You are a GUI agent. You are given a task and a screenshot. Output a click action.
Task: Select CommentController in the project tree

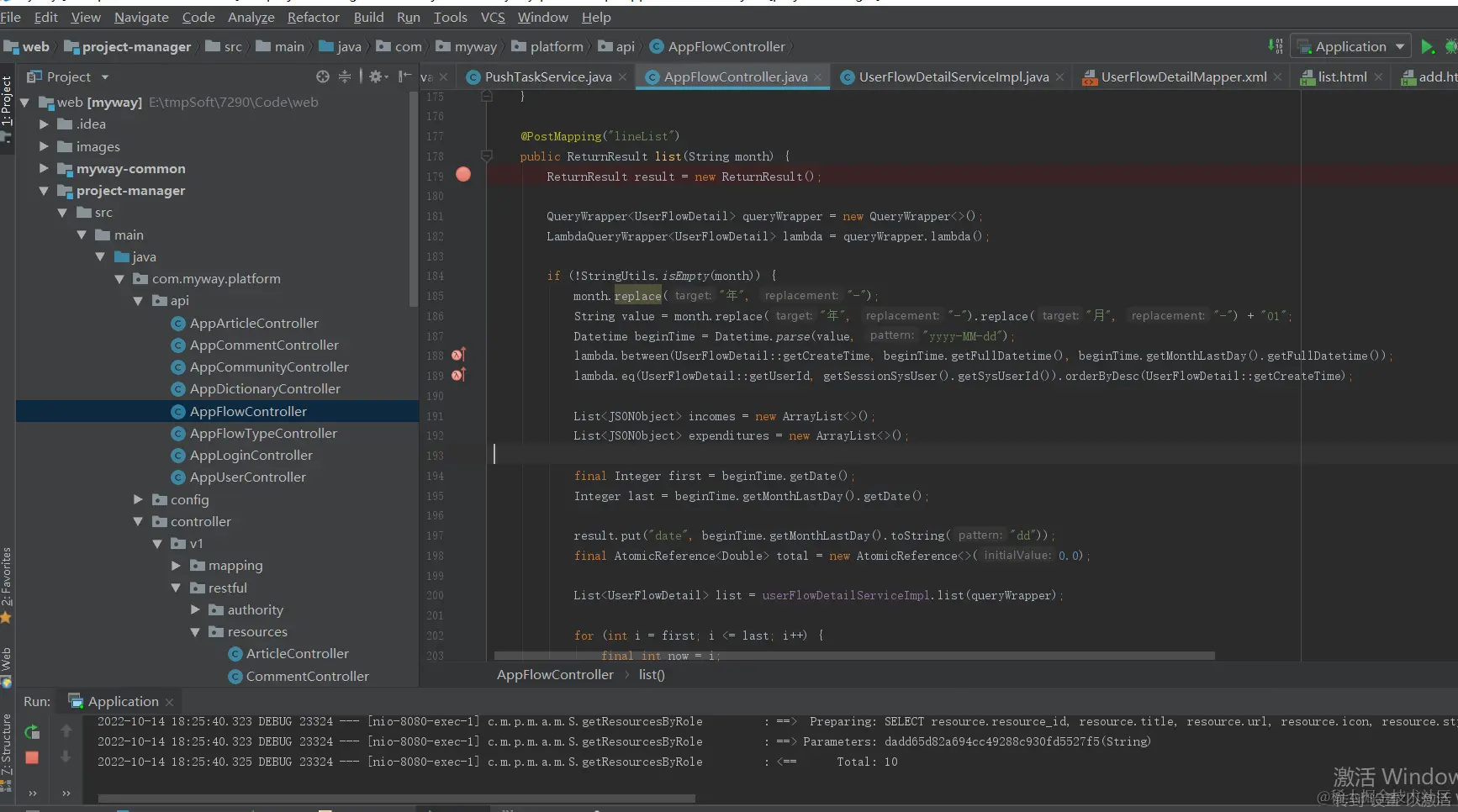coord(307,676)
